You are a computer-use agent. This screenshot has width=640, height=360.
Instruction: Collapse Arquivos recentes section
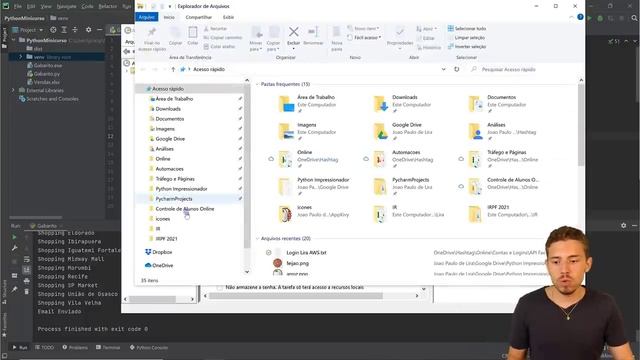[258, 238]
